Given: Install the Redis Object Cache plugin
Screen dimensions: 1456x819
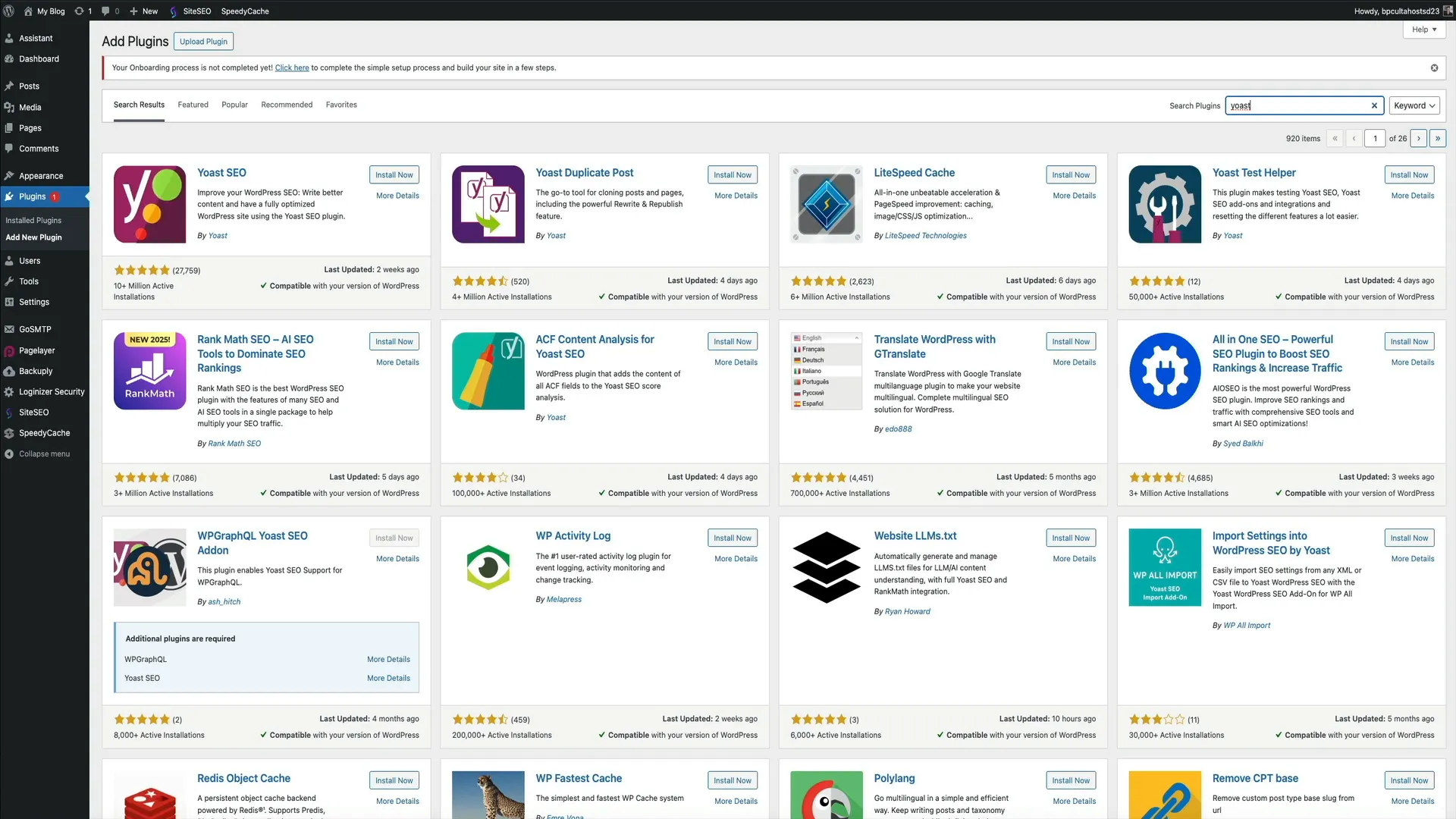Looking at the screenshot, I should 394,780.
